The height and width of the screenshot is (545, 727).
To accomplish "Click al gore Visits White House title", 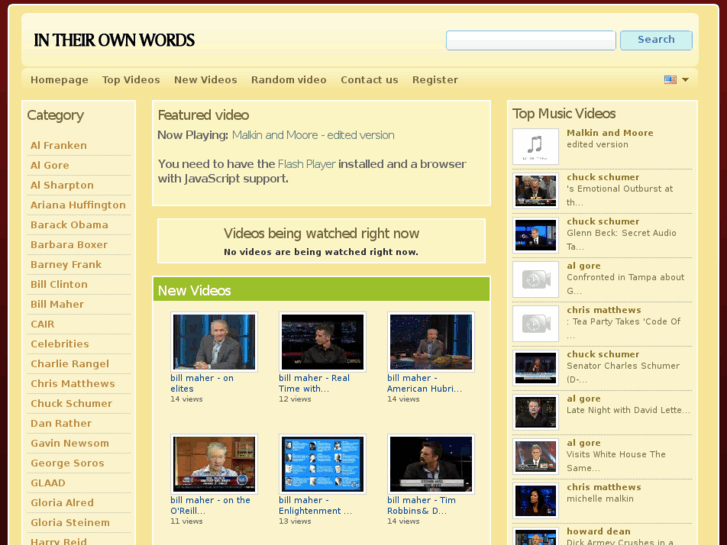I will tap(583, 443).
